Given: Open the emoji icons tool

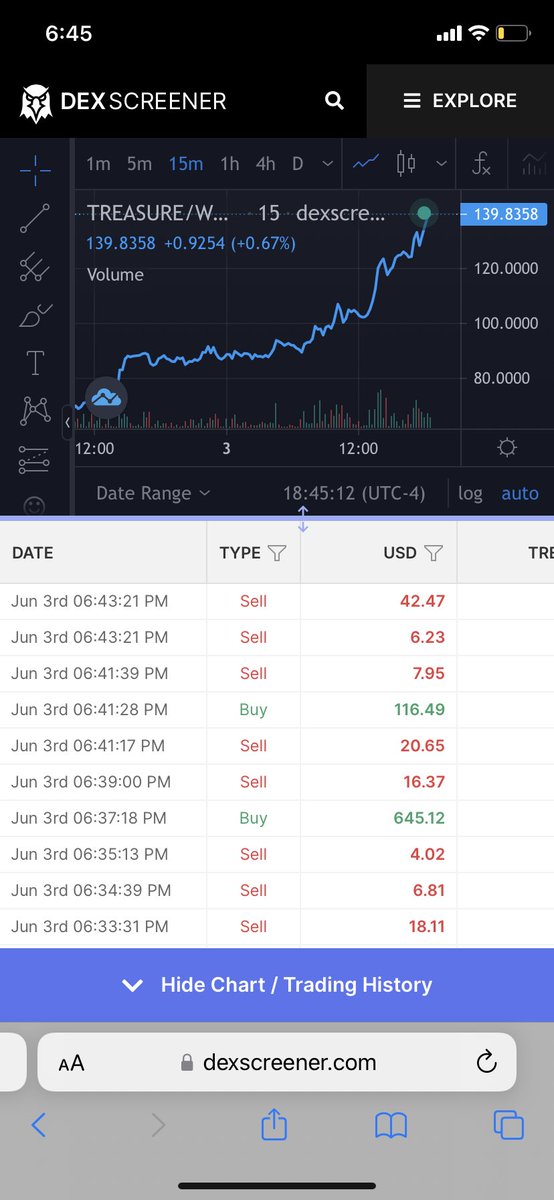Looking at the screenshot, I should pyautogui.click(x=36, y=505).
